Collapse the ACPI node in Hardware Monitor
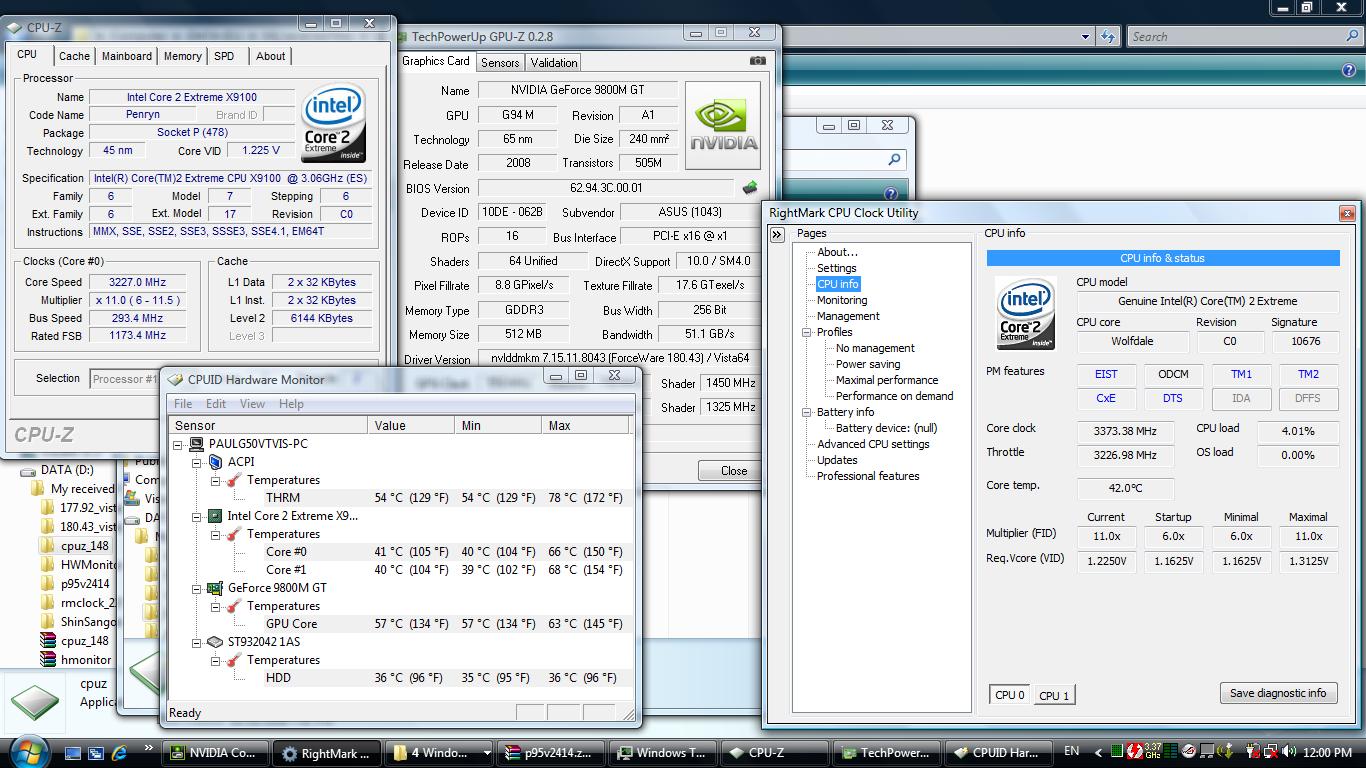 coord(197,462)
